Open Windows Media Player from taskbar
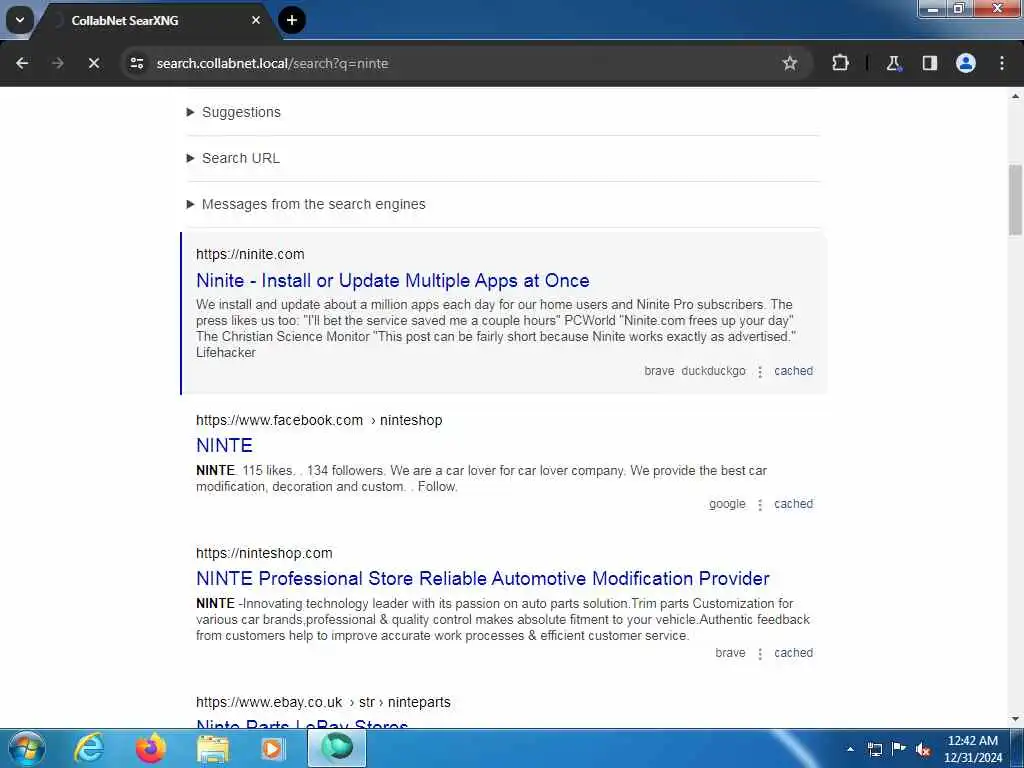The height and width of the screenshot is (768, 1024). tap(272, 748)
